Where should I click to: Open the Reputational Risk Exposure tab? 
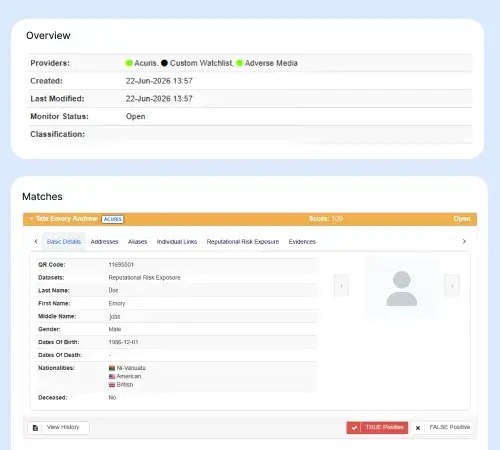pyautogui.click(x=243, y=242)
